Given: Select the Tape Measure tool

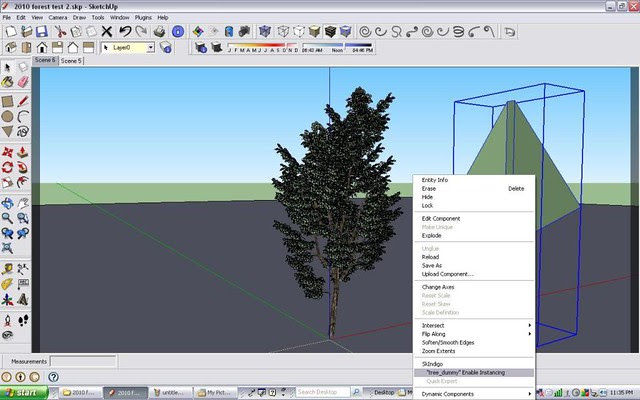Looking at the screenshot, I should (7, 269).
